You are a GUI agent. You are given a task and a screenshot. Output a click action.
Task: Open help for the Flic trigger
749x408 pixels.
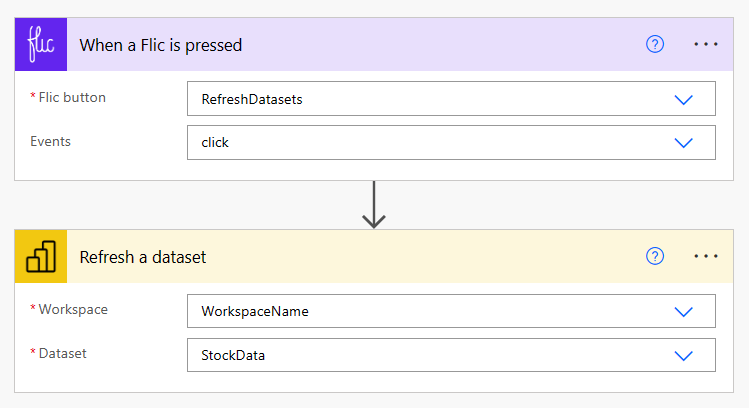pyautogui.click(x=655, y=45)
